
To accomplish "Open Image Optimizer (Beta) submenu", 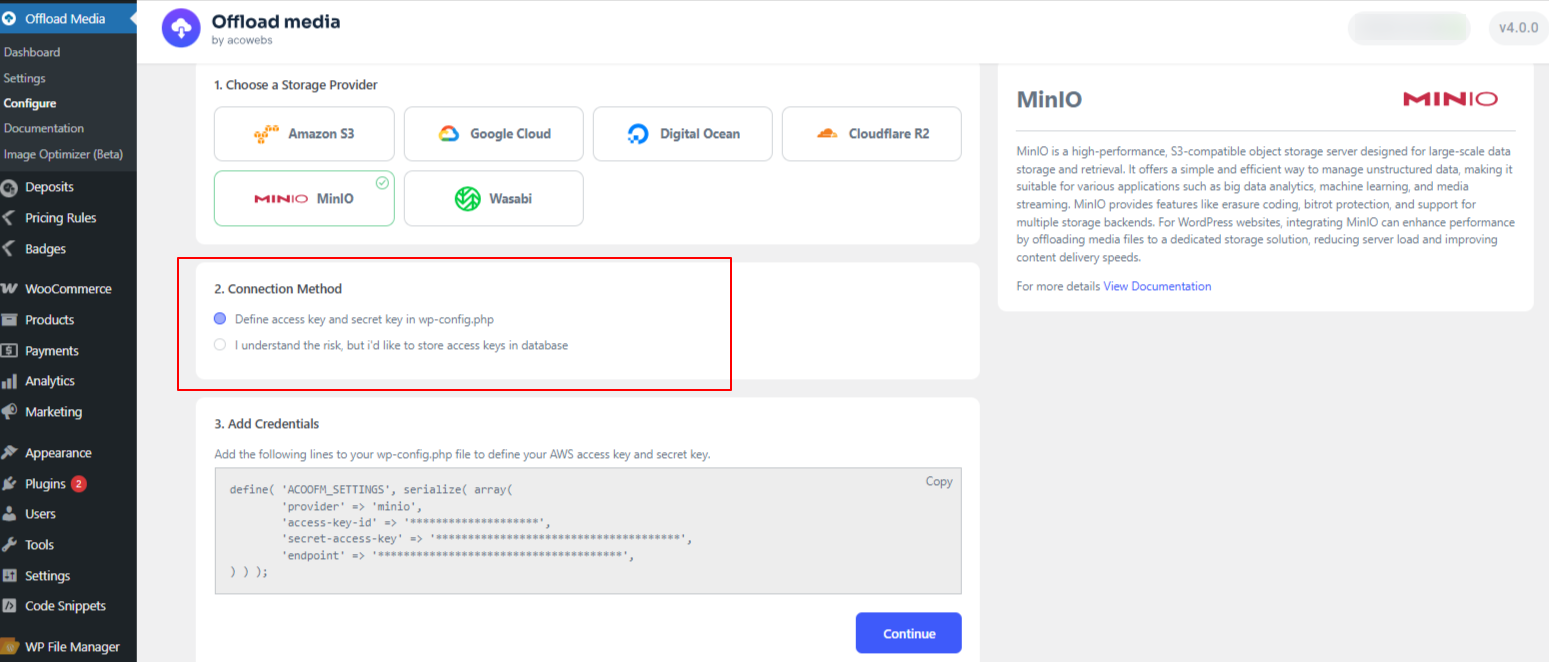I will point(63,154).
